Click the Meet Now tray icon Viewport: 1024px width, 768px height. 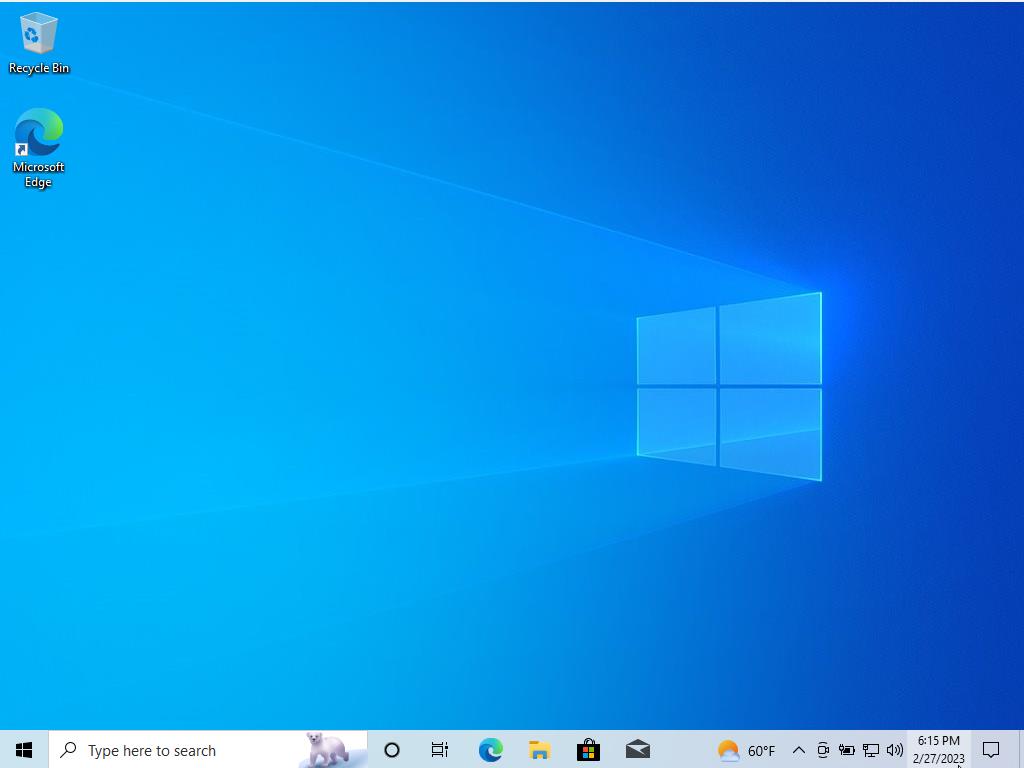pos(823,750)
